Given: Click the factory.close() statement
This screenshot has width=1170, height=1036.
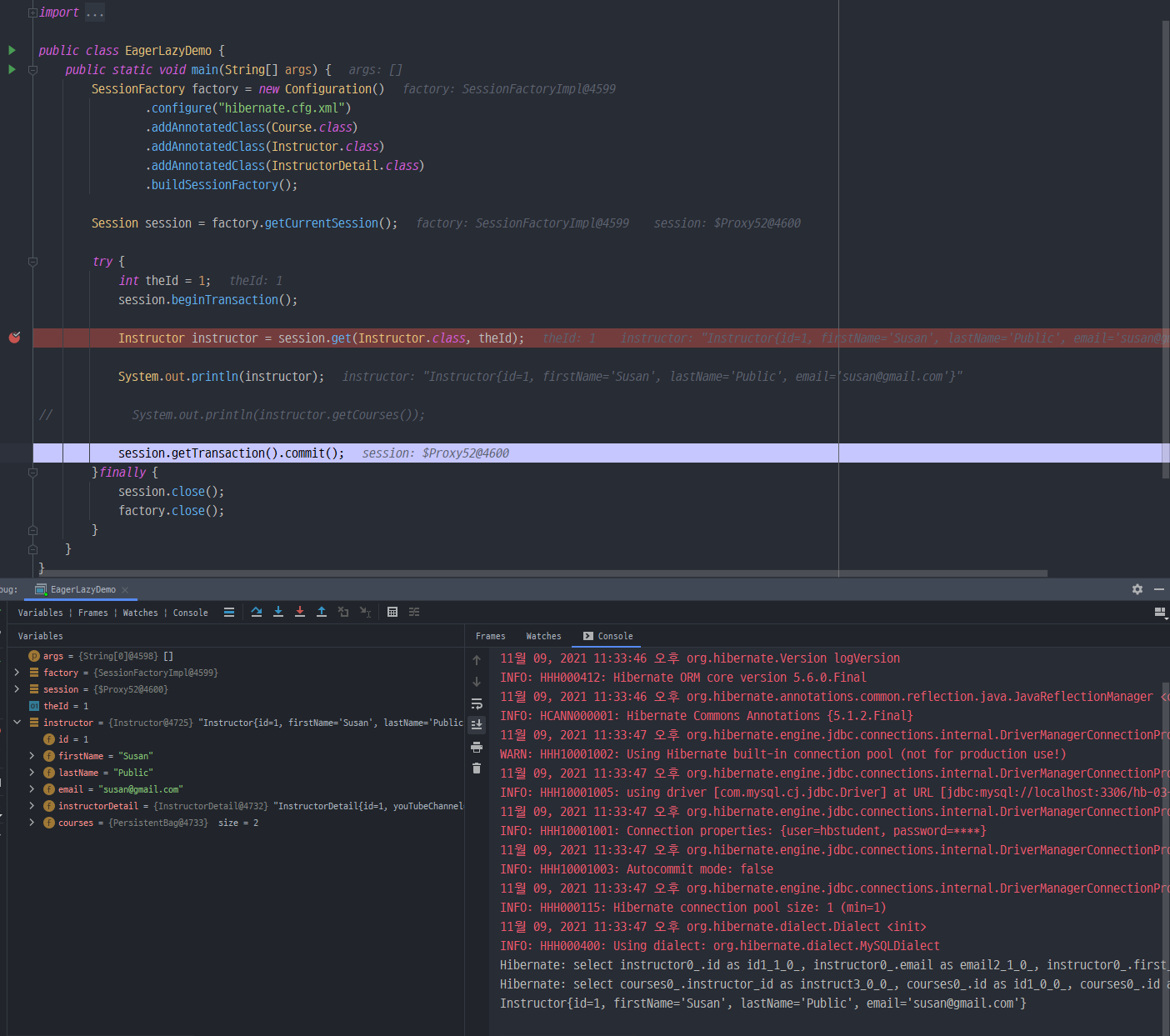Looking at the screenshot, I should click(x=171, y=511).
